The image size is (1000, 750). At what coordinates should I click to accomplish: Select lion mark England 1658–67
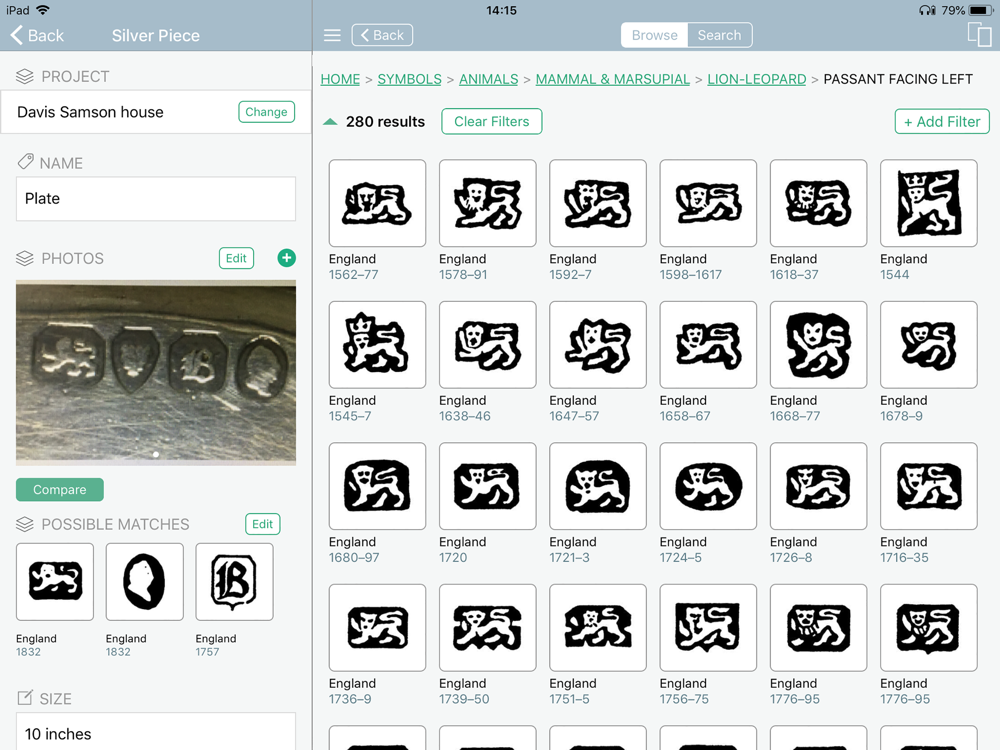click(708, 344)
